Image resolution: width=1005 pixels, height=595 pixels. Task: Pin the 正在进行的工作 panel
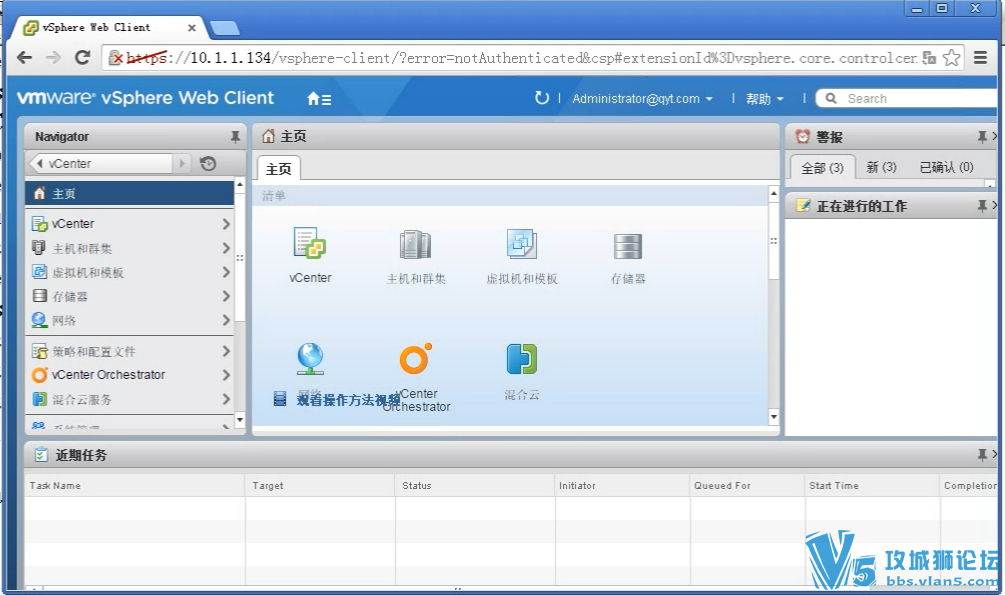(983, 206)
